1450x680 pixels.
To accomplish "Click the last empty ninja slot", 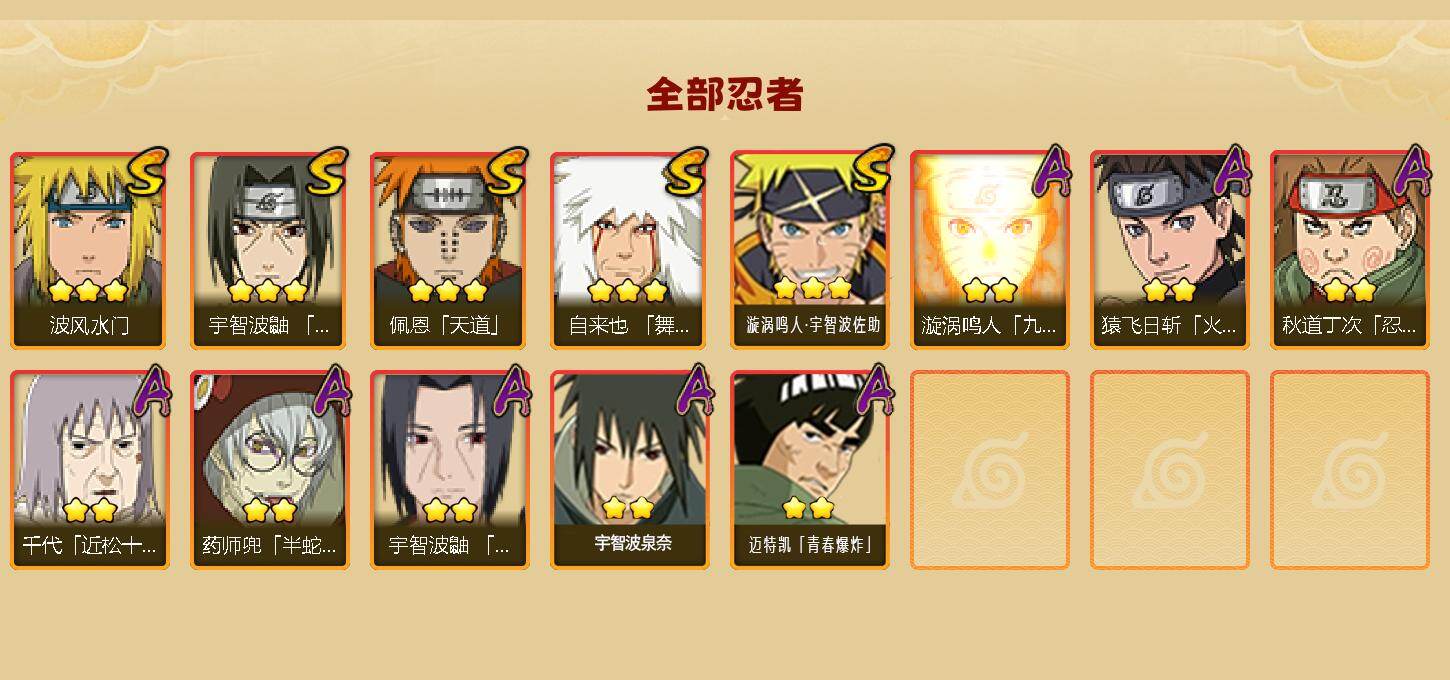I will point(1350,470).
